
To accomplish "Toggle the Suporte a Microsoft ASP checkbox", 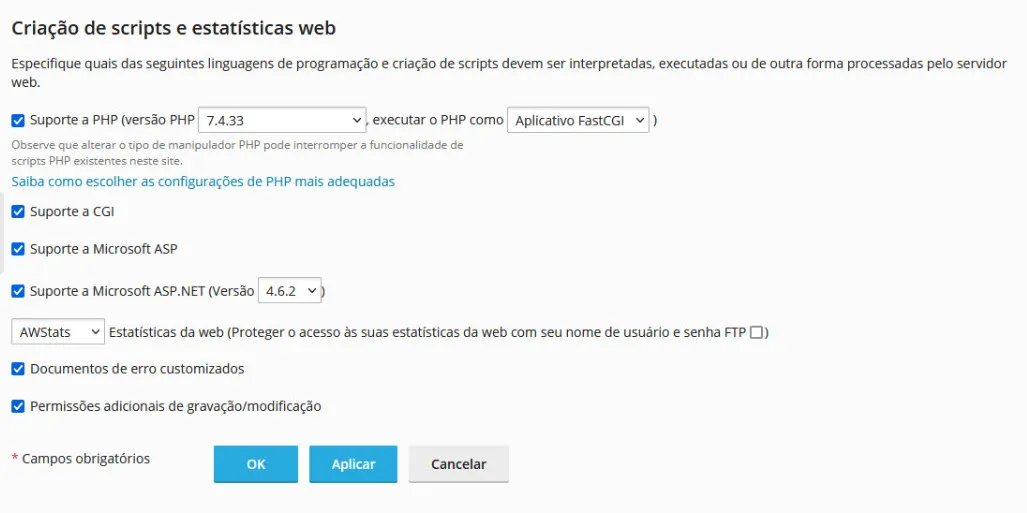I will (18, 249).
